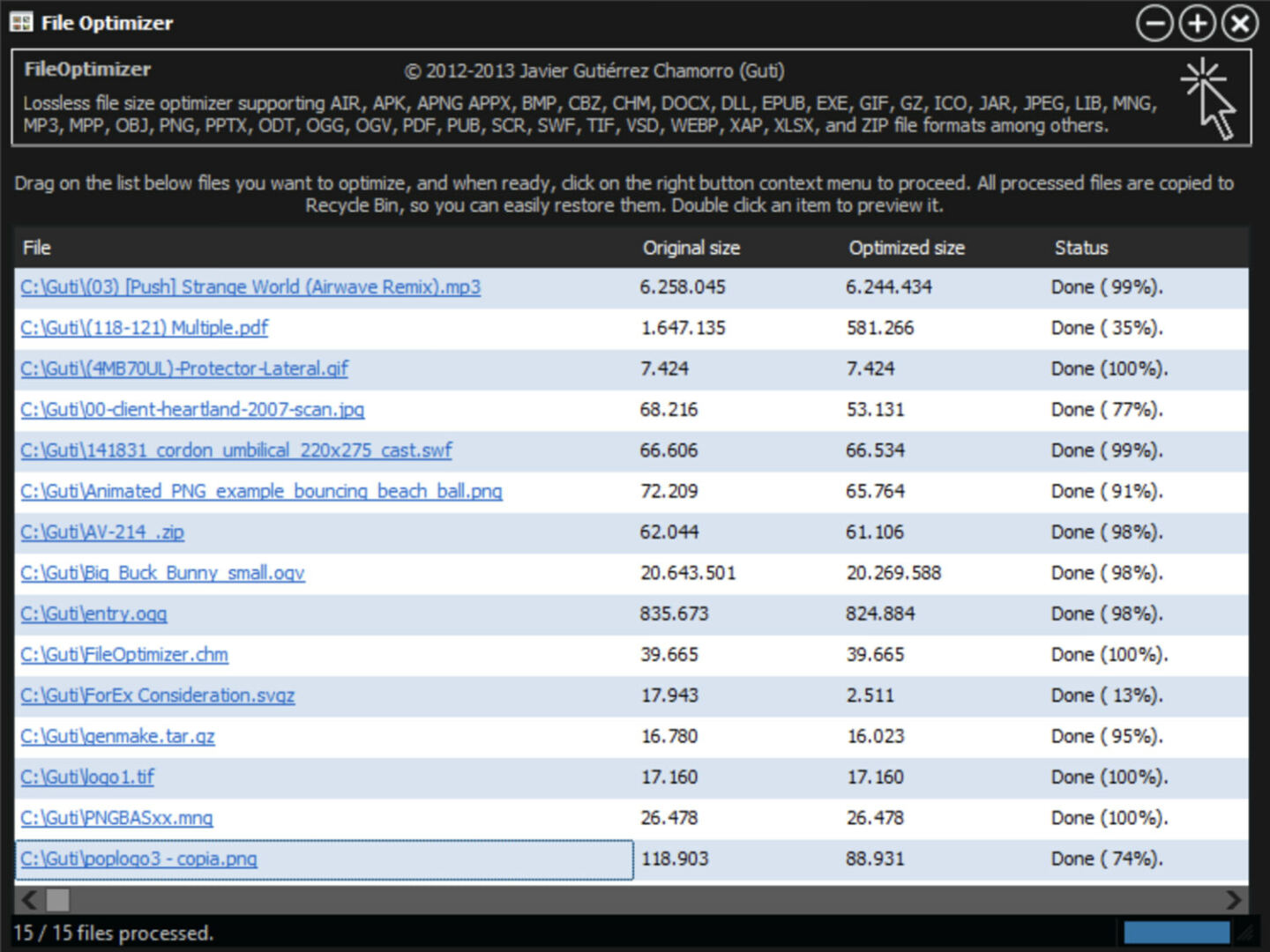Select the AV-214 .zip file link
The width and height of the screenshot is (1270, 952).
[102, 532]
